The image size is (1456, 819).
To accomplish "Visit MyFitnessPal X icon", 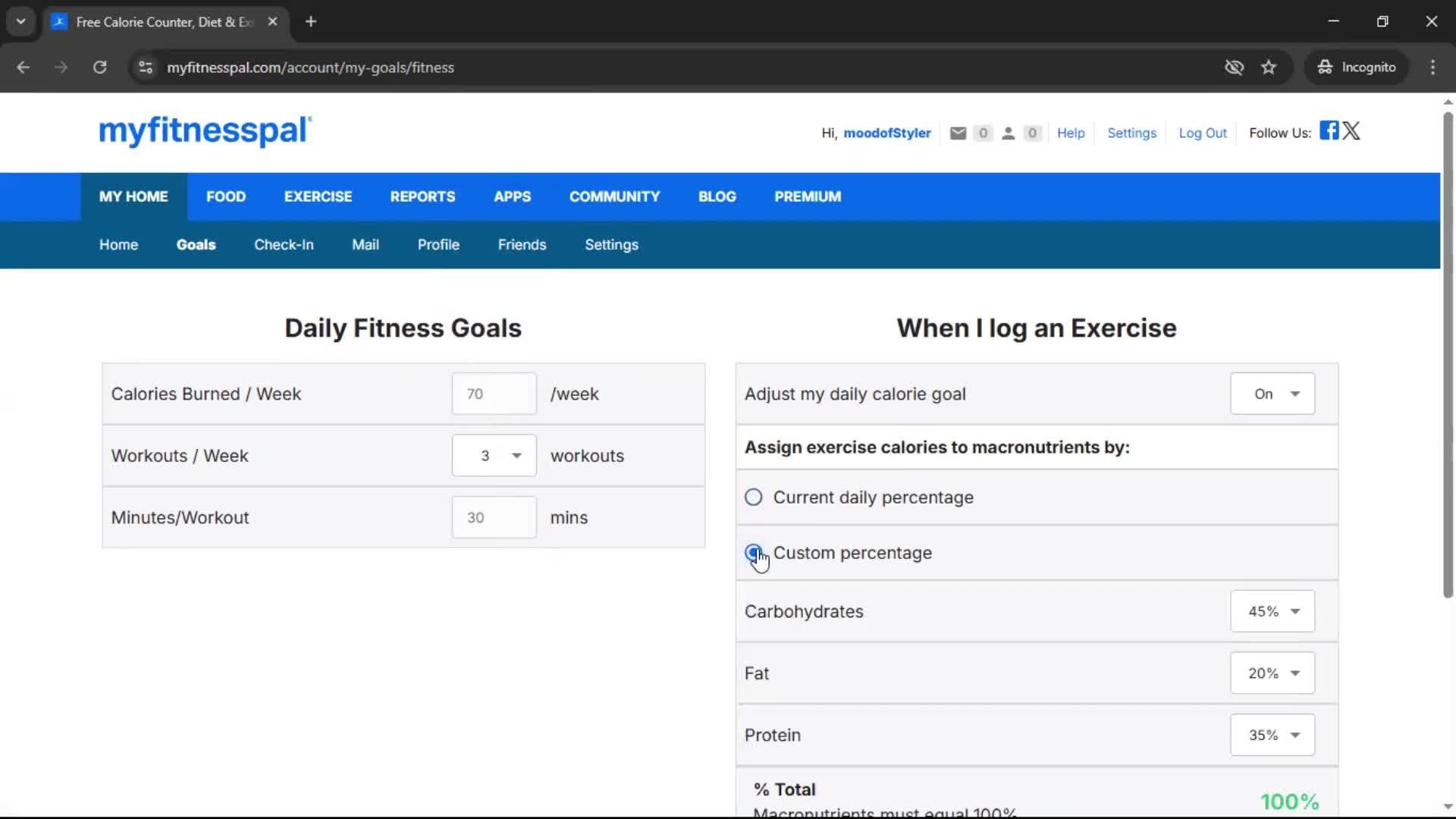I will [x=1351, y=130].
